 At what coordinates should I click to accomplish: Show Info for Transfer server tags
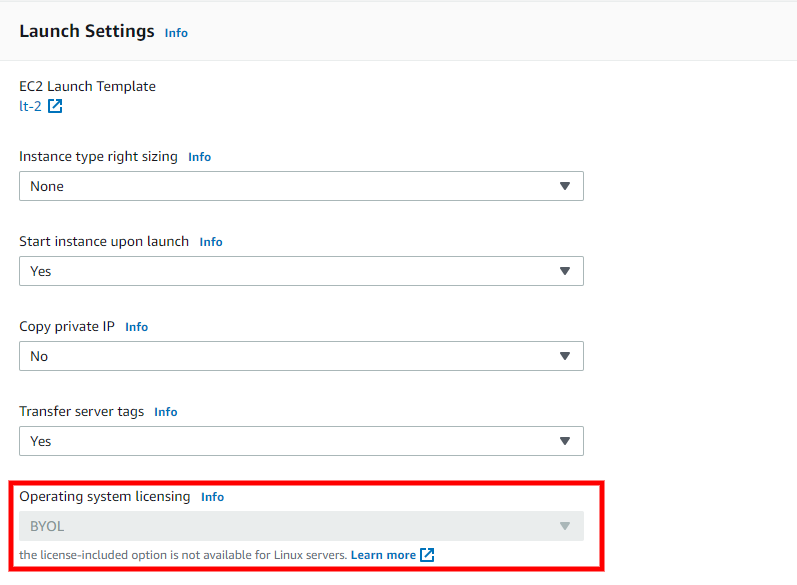click(x=166, y=412)
